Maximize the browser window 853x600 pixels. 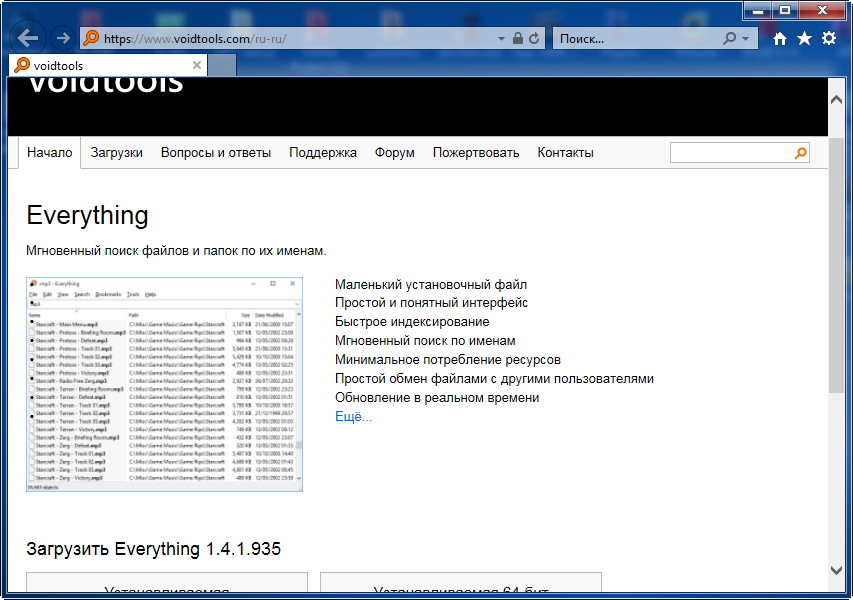tap(785, 10)
